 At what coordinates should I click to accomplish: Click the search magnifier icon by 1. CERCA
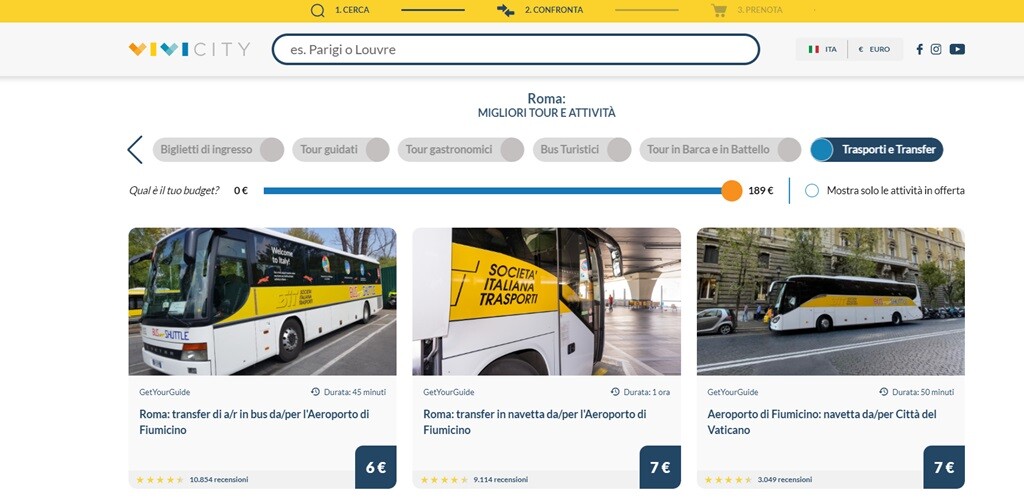[317, 10]
